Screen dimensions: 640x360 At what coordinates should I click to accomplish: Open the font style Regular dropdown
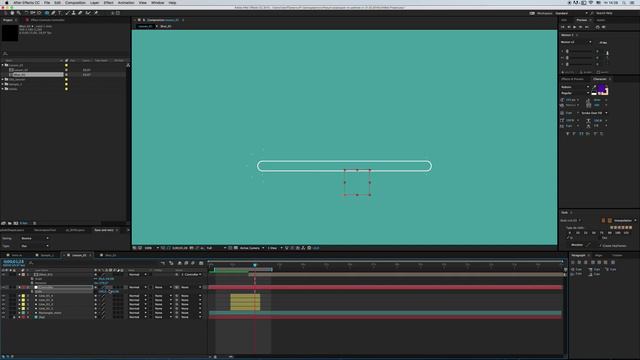[575, 93]
